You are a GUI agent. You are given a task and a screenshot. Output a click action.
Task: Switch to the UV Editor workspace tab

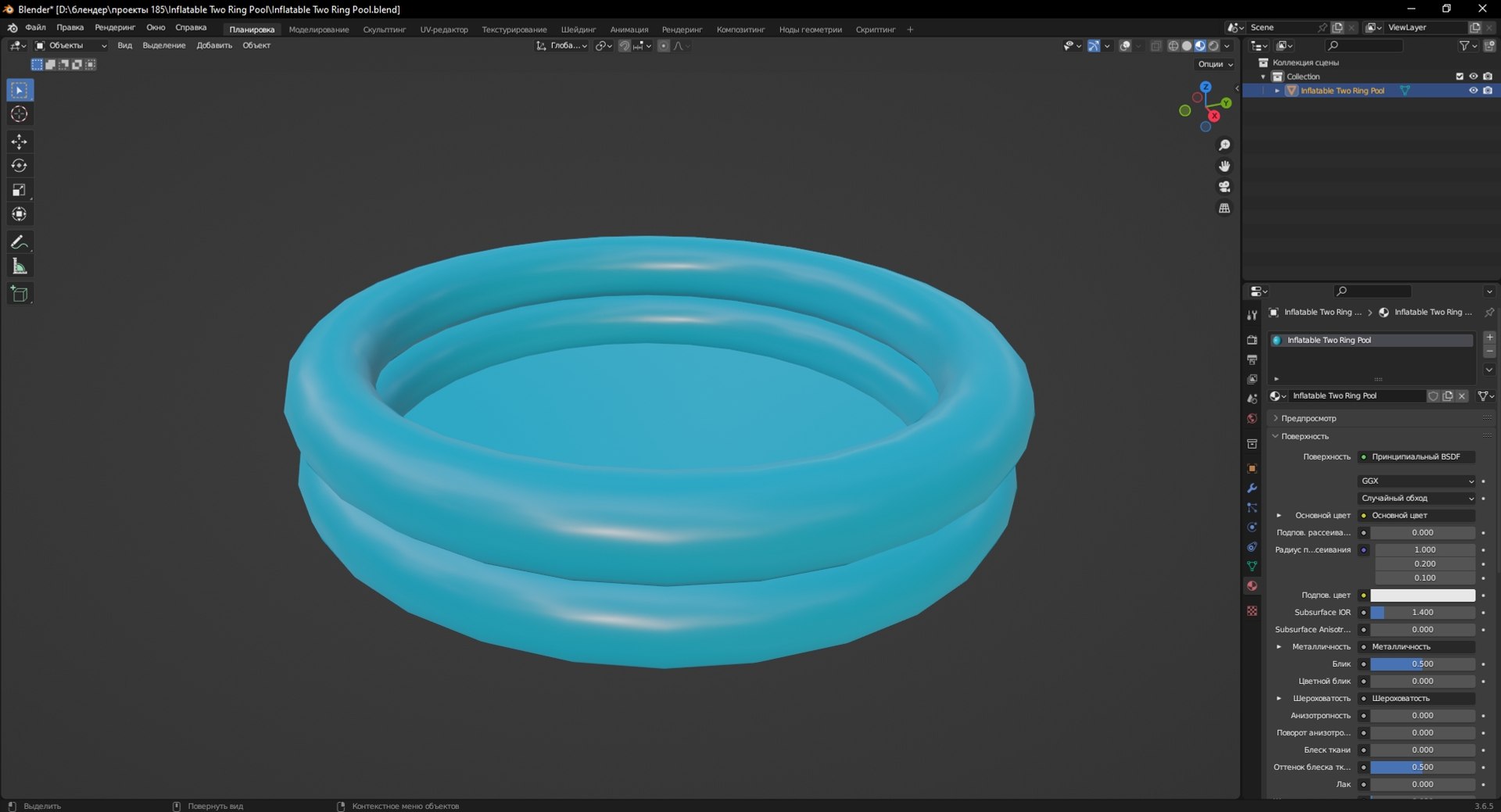444,30
